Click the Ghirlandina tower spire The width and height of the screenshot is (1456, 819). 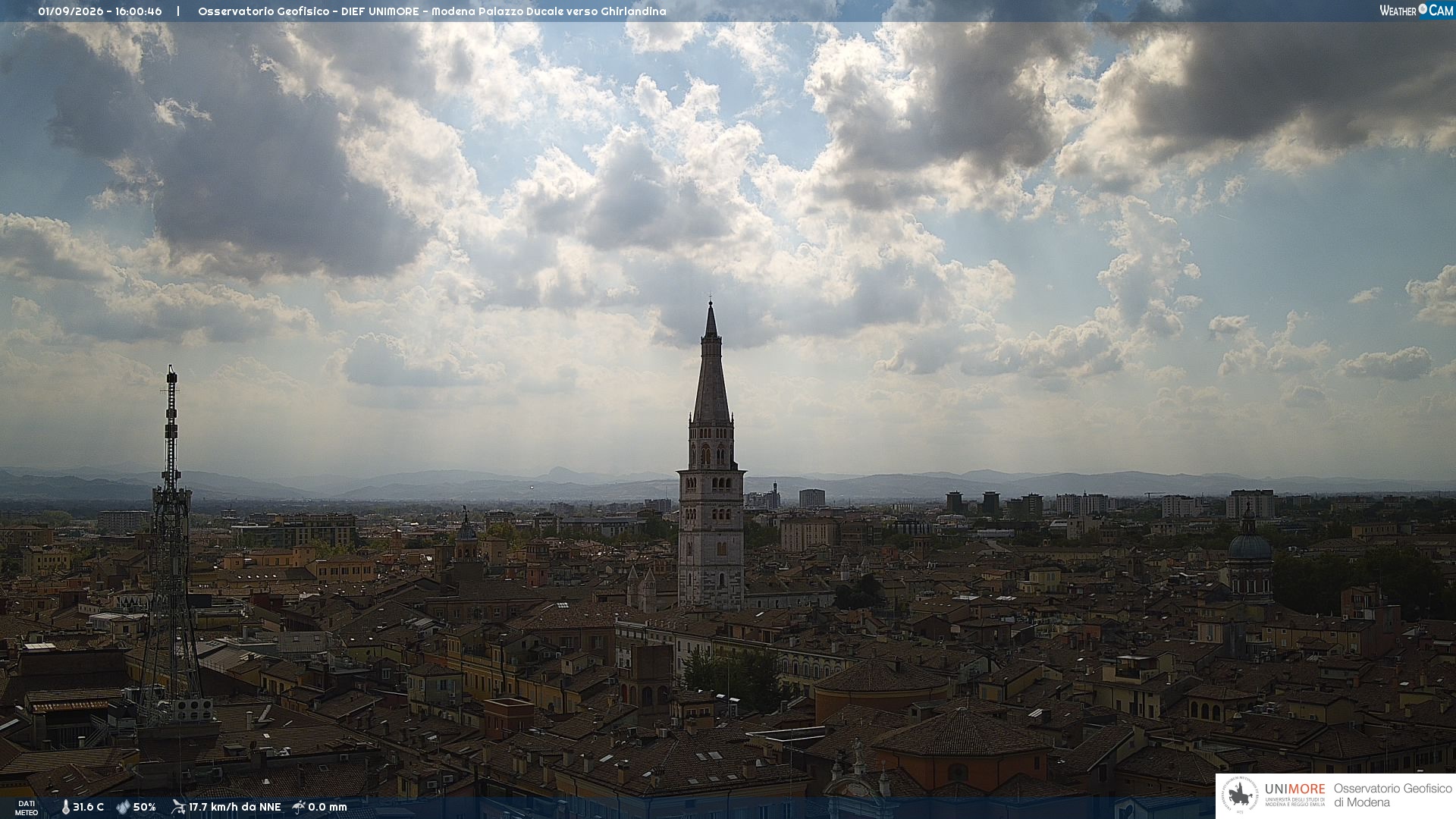711,364
